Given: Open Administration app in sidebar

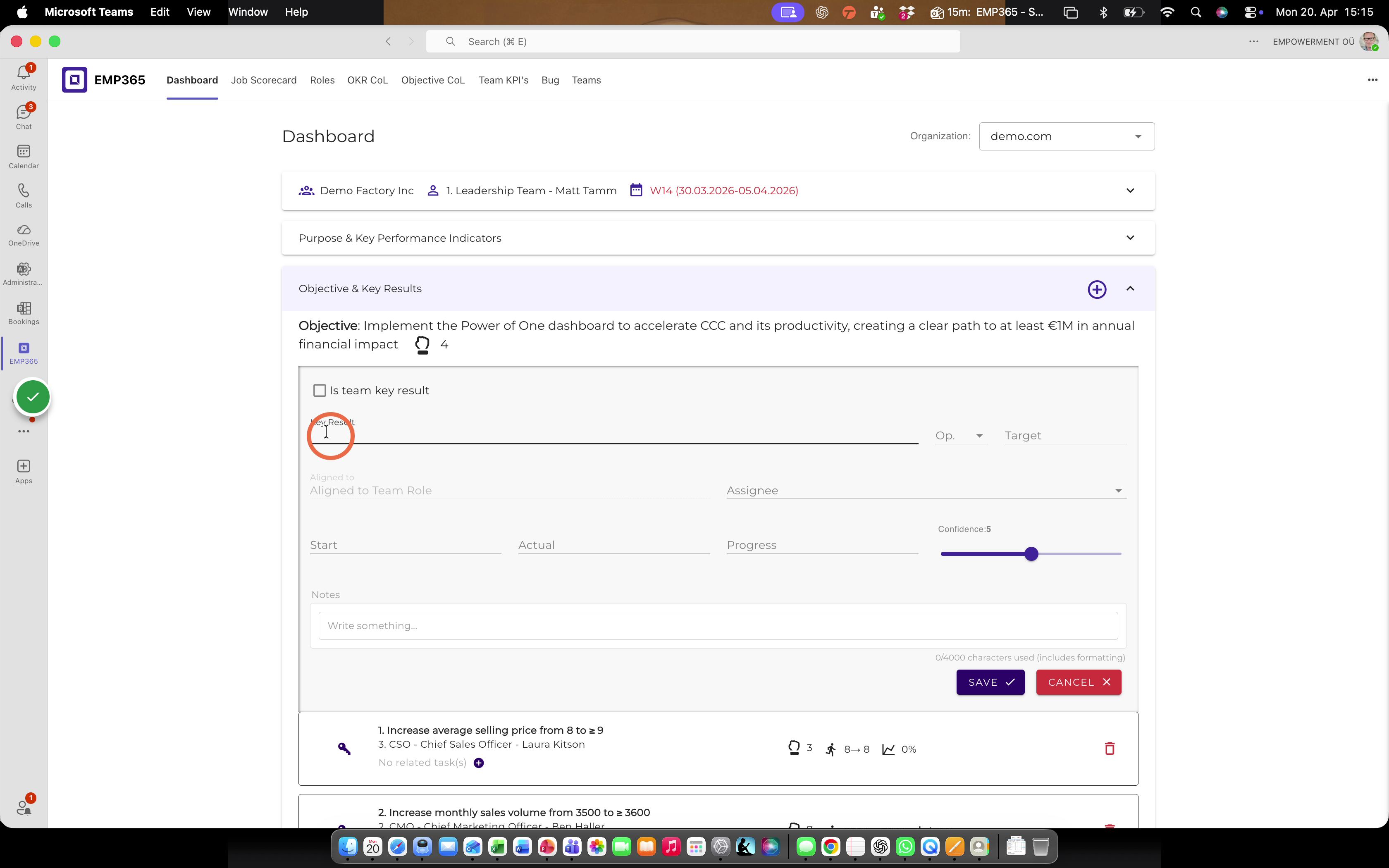Looking at the screenshot, I should (24, 274).
